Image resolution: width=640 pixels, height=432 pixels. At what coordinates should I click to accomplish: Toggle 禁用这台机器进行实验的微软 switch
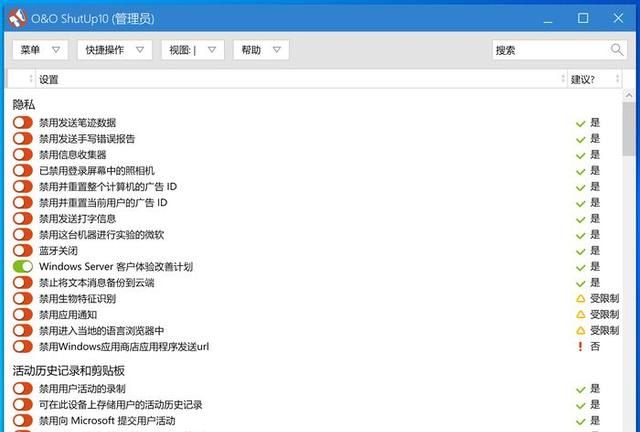tap(22, 234)
